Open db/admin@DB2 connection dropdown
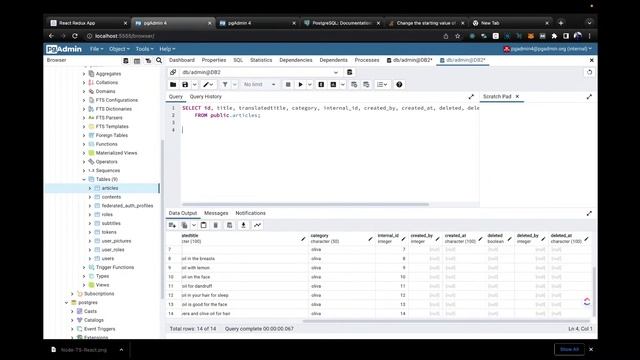 (260, 72)
